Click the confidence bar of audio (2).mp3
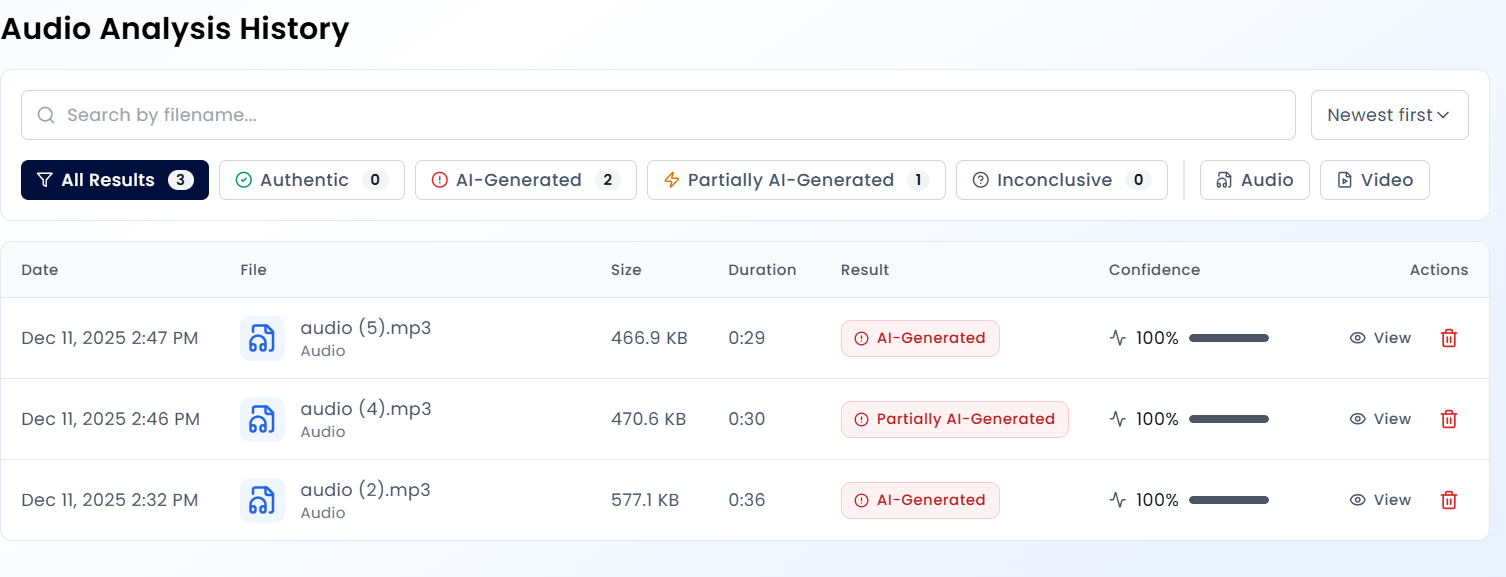The image size is (1506, 577). (1228, 500)
